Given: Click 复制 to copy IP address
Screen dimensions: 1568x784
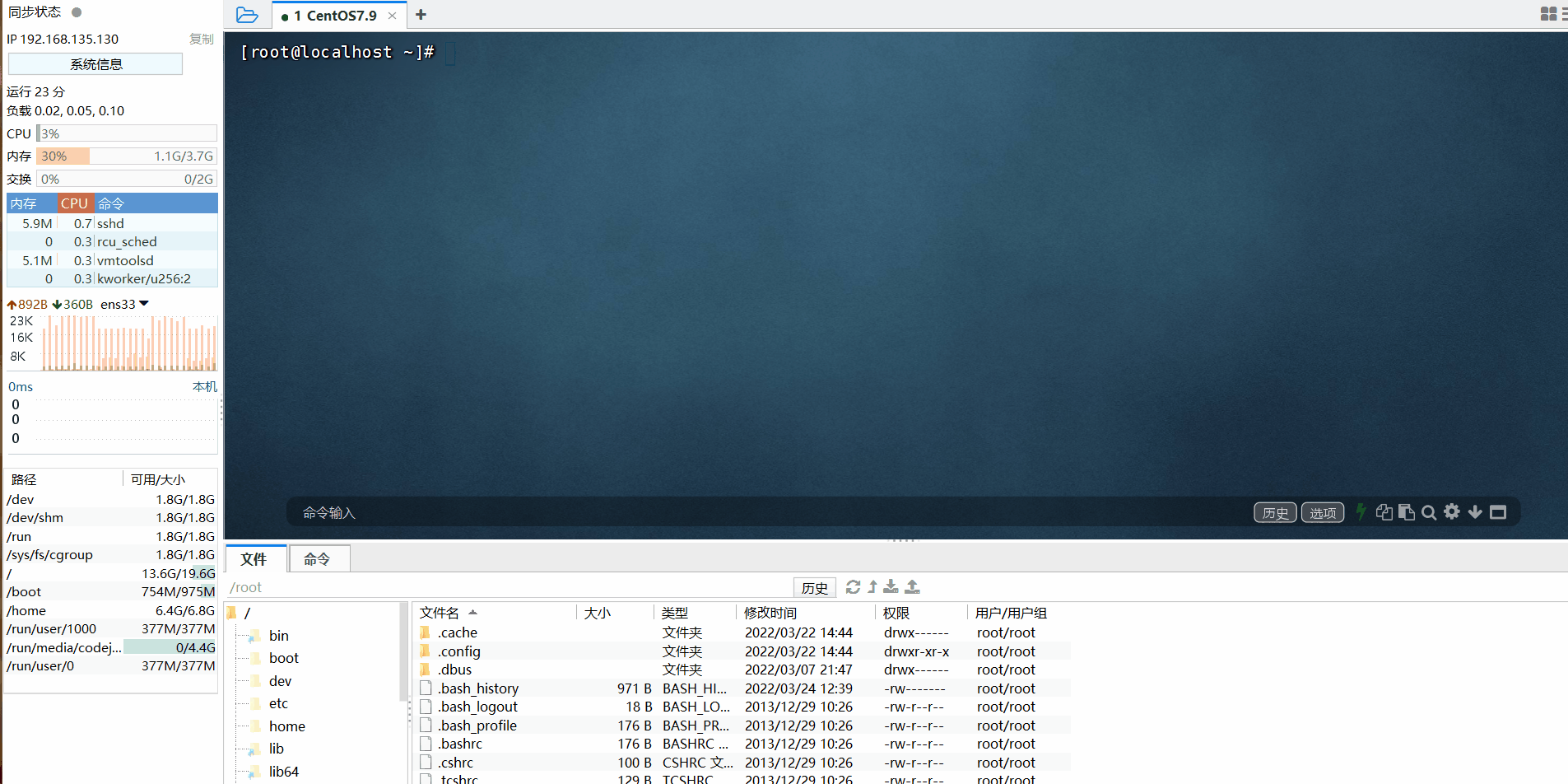Looking at the screenshot, I should click(x=201, y=39).
